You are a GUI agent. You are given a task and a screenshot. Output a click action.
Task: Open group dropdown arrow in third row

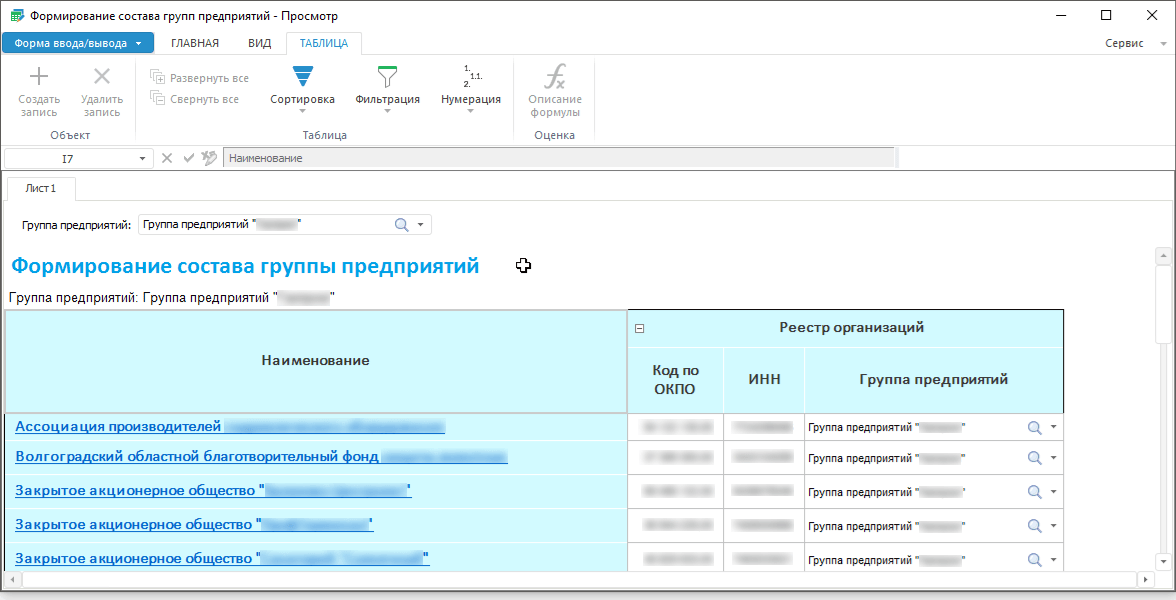coord(1054,491)
